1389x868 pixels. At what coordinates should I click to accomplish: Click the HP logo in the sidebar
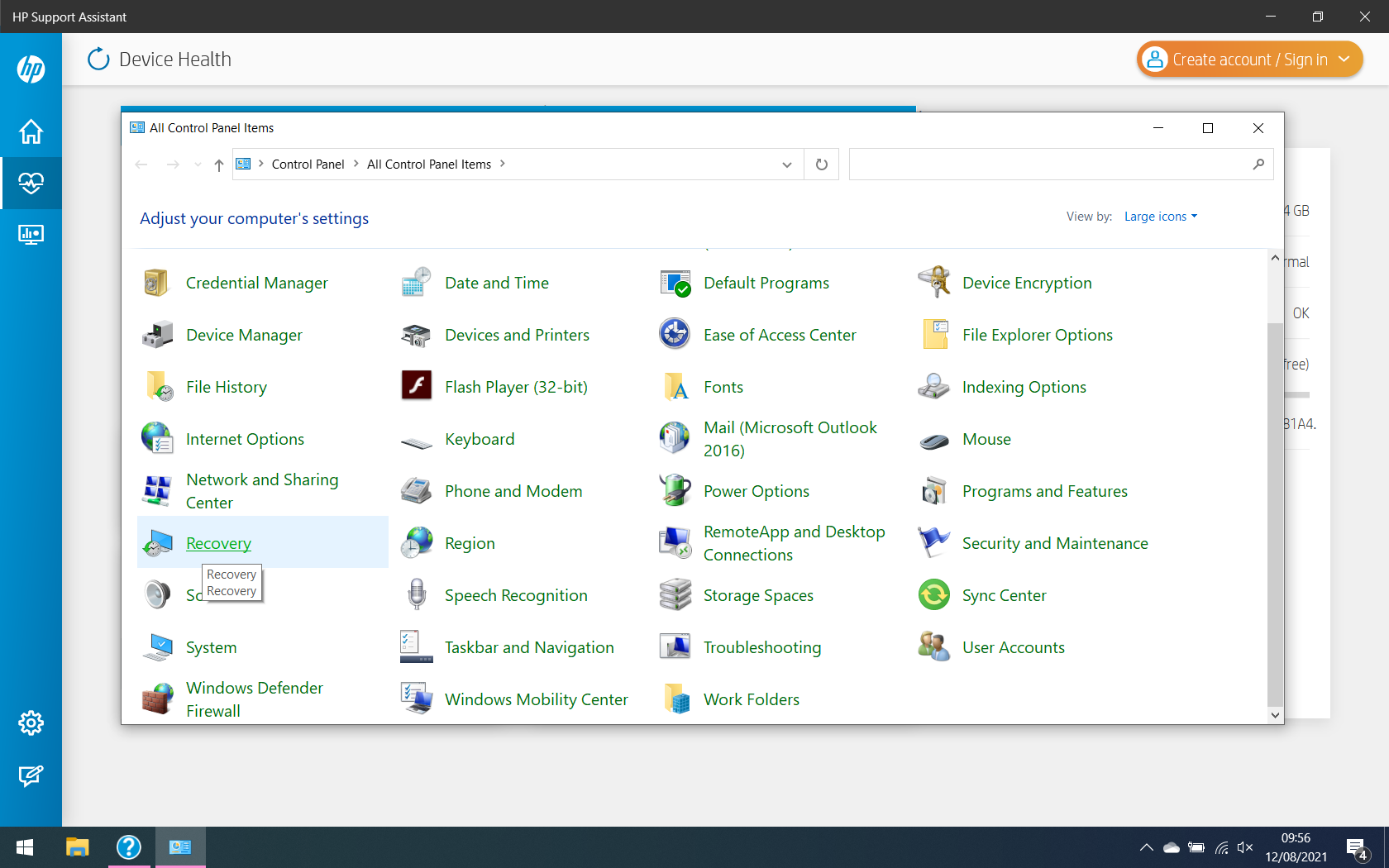point(31,69)
